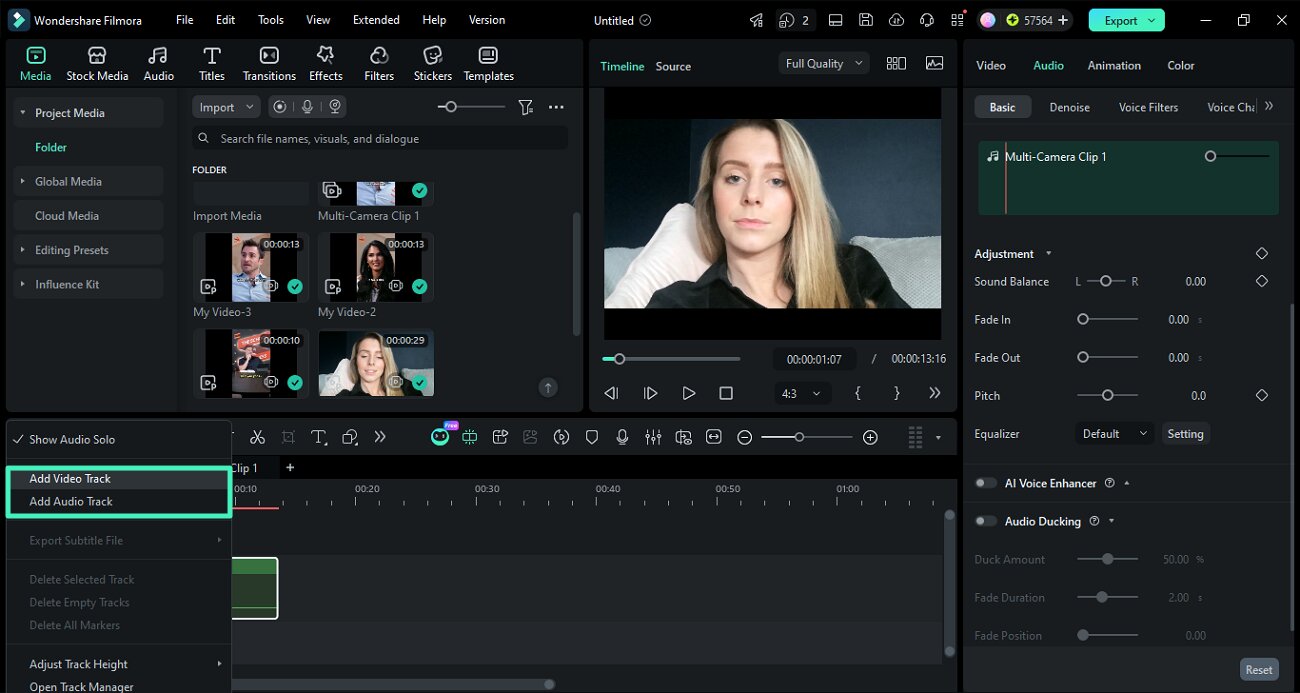This screenshot has width=1300, height=693.
Task: Click the Equalizer Setting button
Action: click(x=1185, y=433)
